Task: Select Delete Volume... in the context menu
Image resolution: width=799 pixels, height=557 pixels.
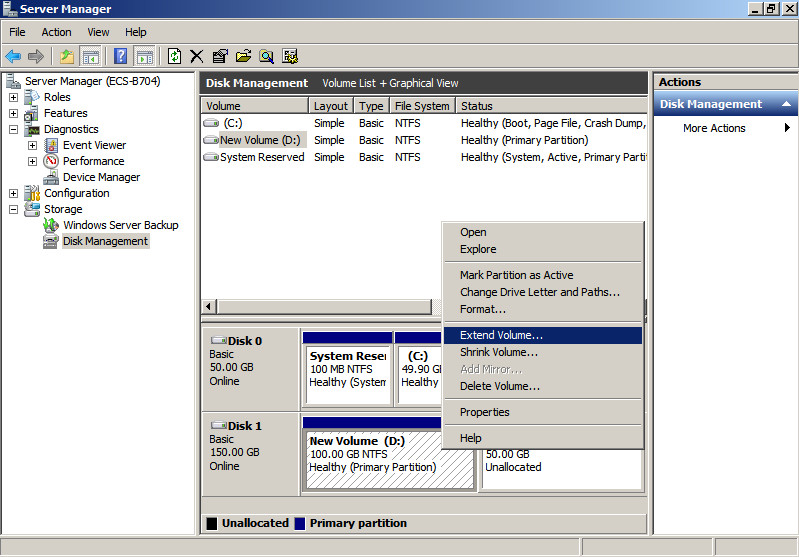Action: pos(543,386)
